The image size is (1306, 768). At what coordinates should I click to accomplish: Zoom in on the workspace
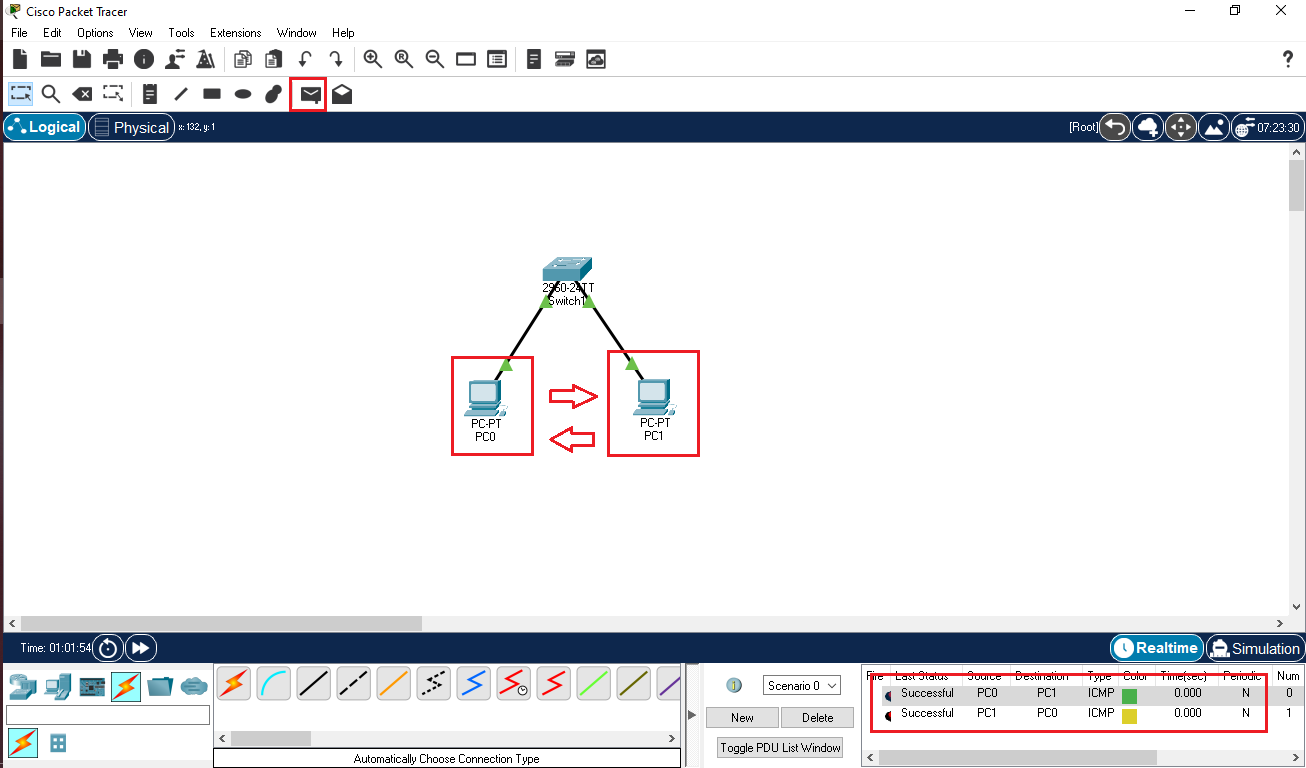pos(373,59)
